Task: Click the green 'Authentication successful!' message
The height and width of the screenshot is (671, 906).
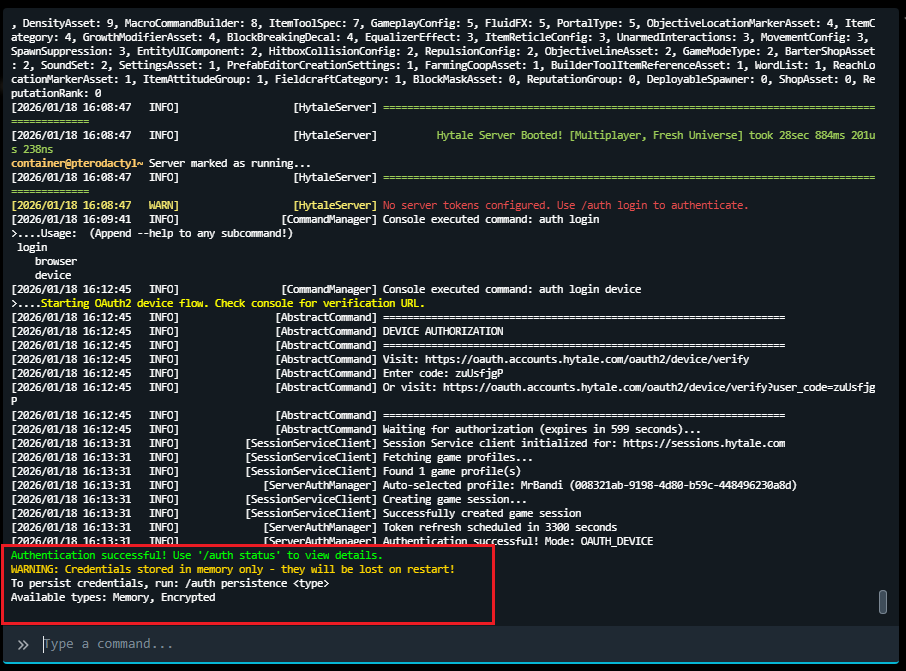Action: pos(196,555)
